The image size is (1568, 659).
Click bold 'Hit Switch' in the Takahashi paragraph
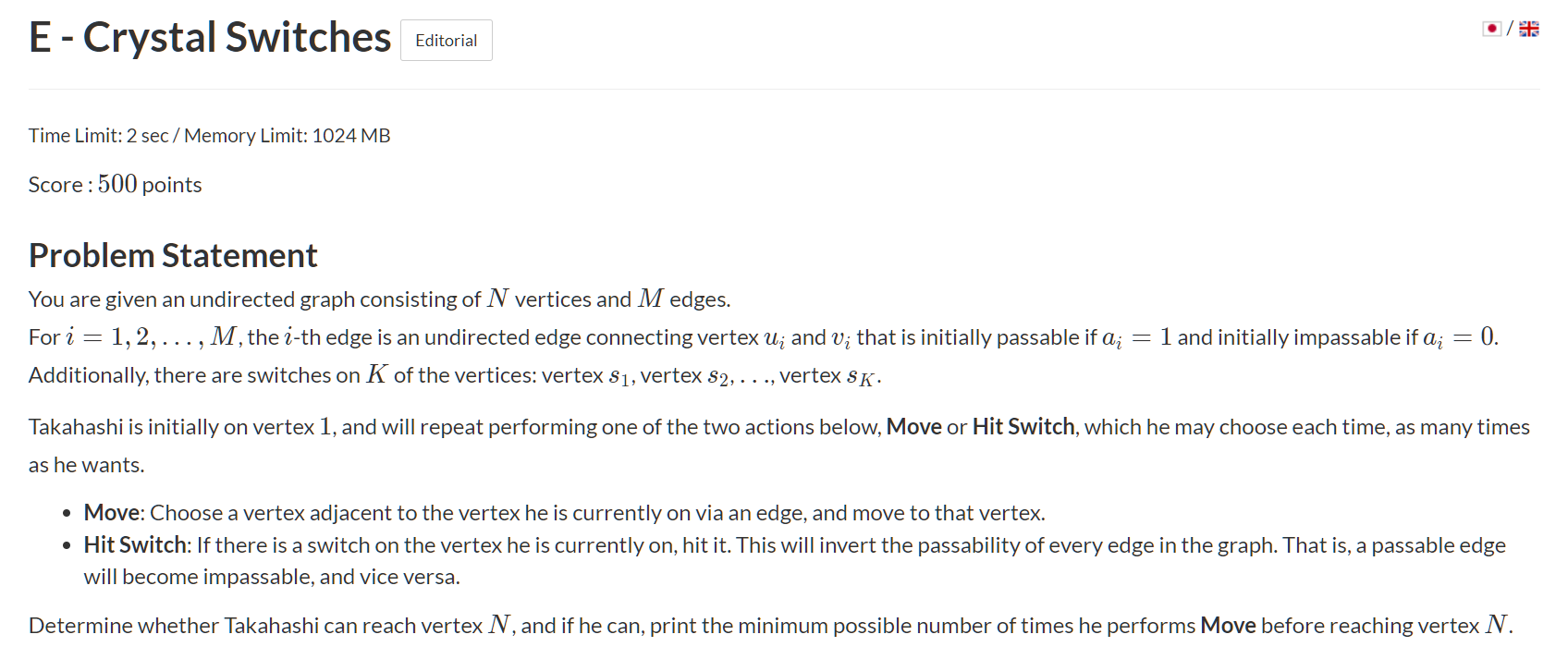point(1023,427)
